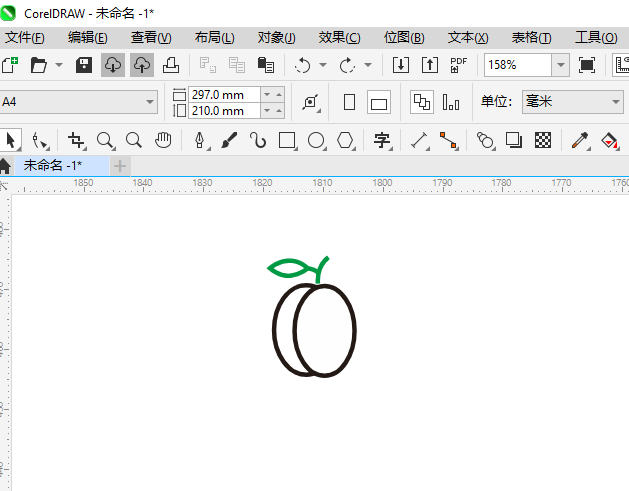629x491 pixels.
Task: Click the New document icon
Action: pos(10,65)
